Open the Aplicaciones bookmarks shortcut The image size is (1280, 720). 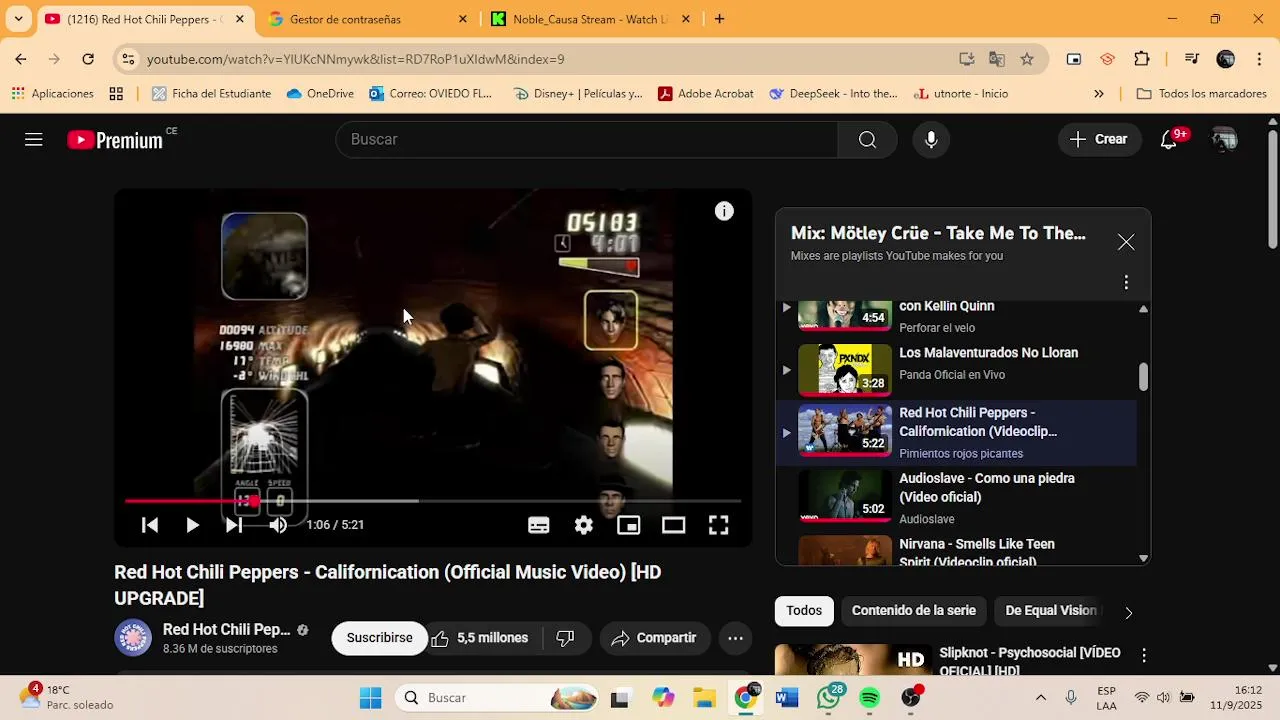[52, 94]
